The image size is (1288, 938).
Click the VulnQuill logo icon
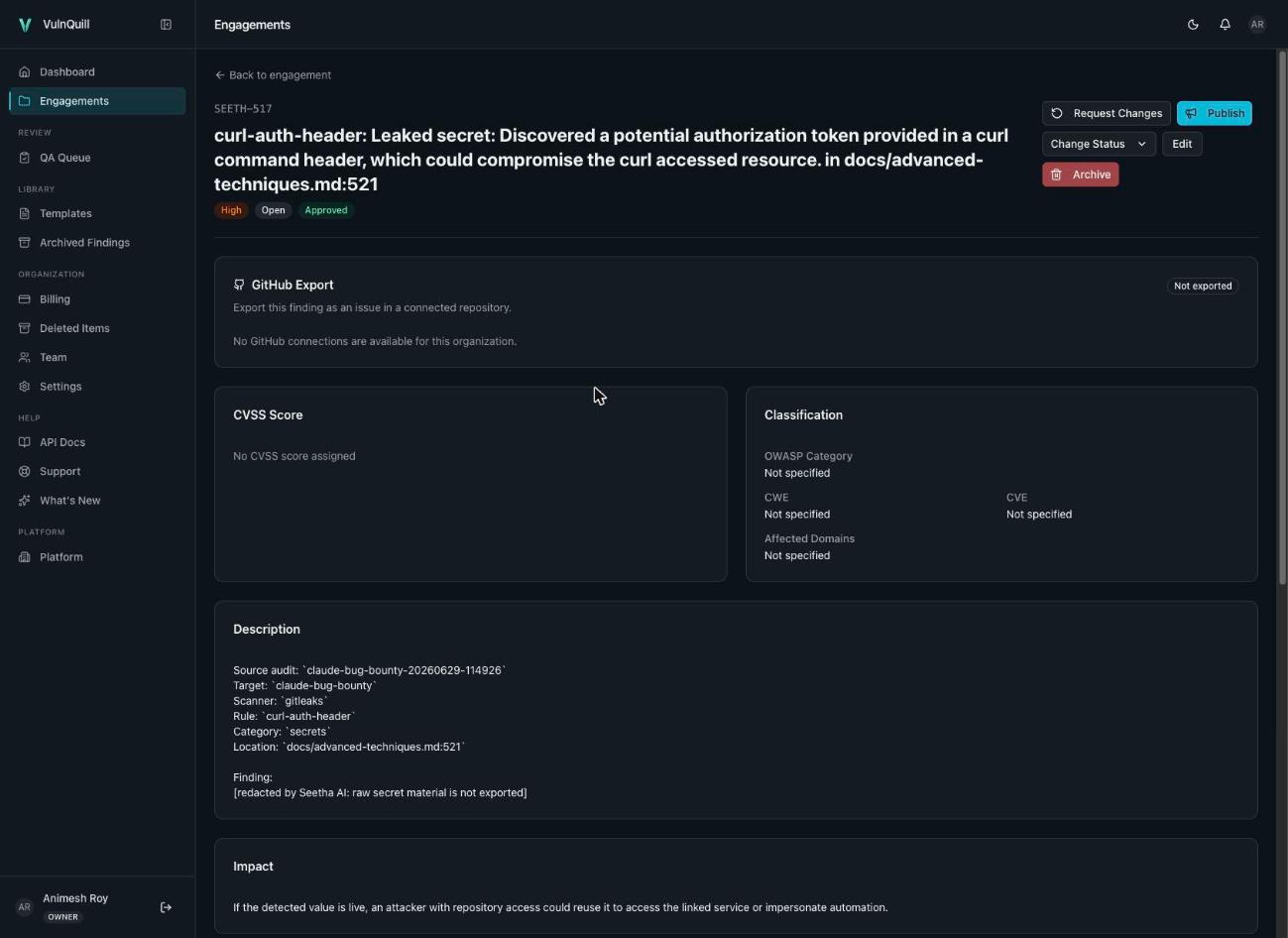25,25
